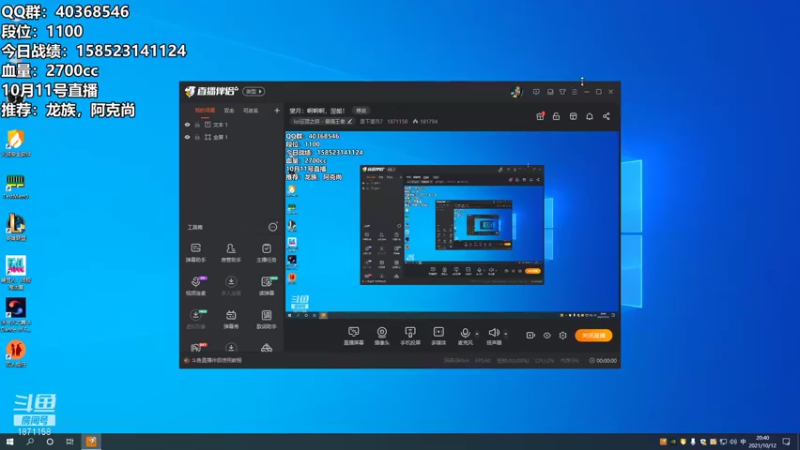
Task: Open the 弹幕助手 danmaku assistant tool
Action: (195, 253)
